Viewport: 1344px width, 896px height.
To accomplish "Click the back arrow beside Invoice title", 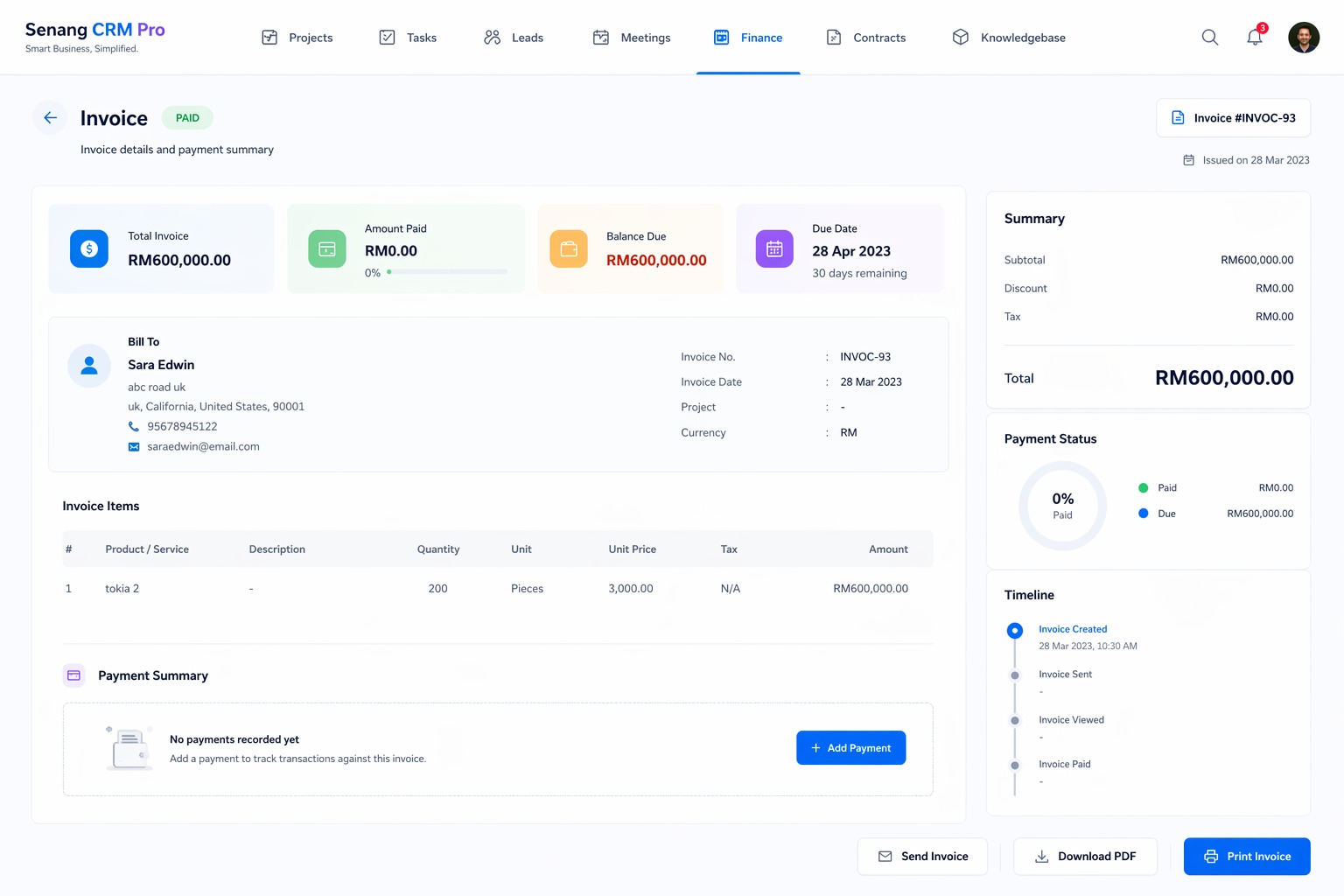I will pos(50,118).
